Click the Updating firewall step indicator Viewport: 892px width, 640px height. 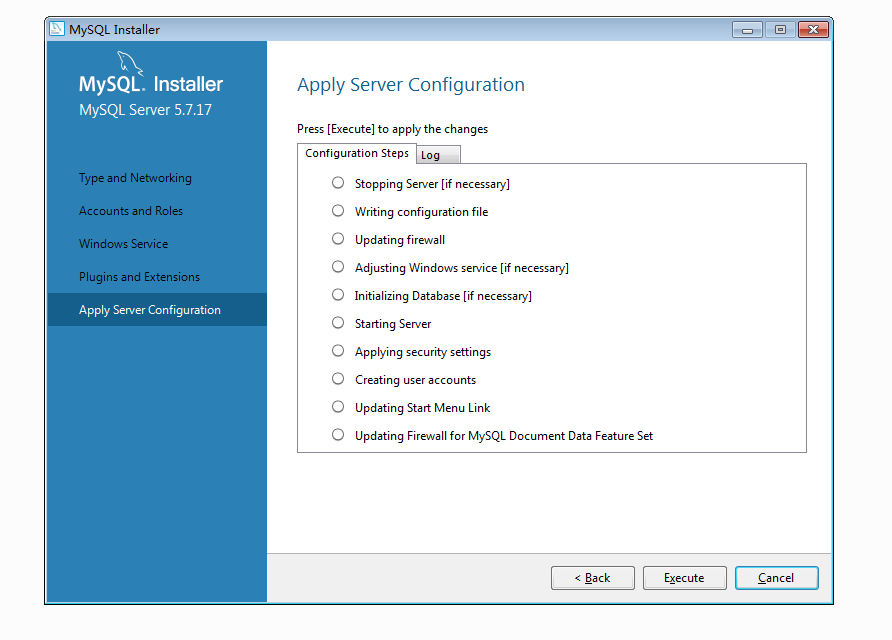point(338,238)
